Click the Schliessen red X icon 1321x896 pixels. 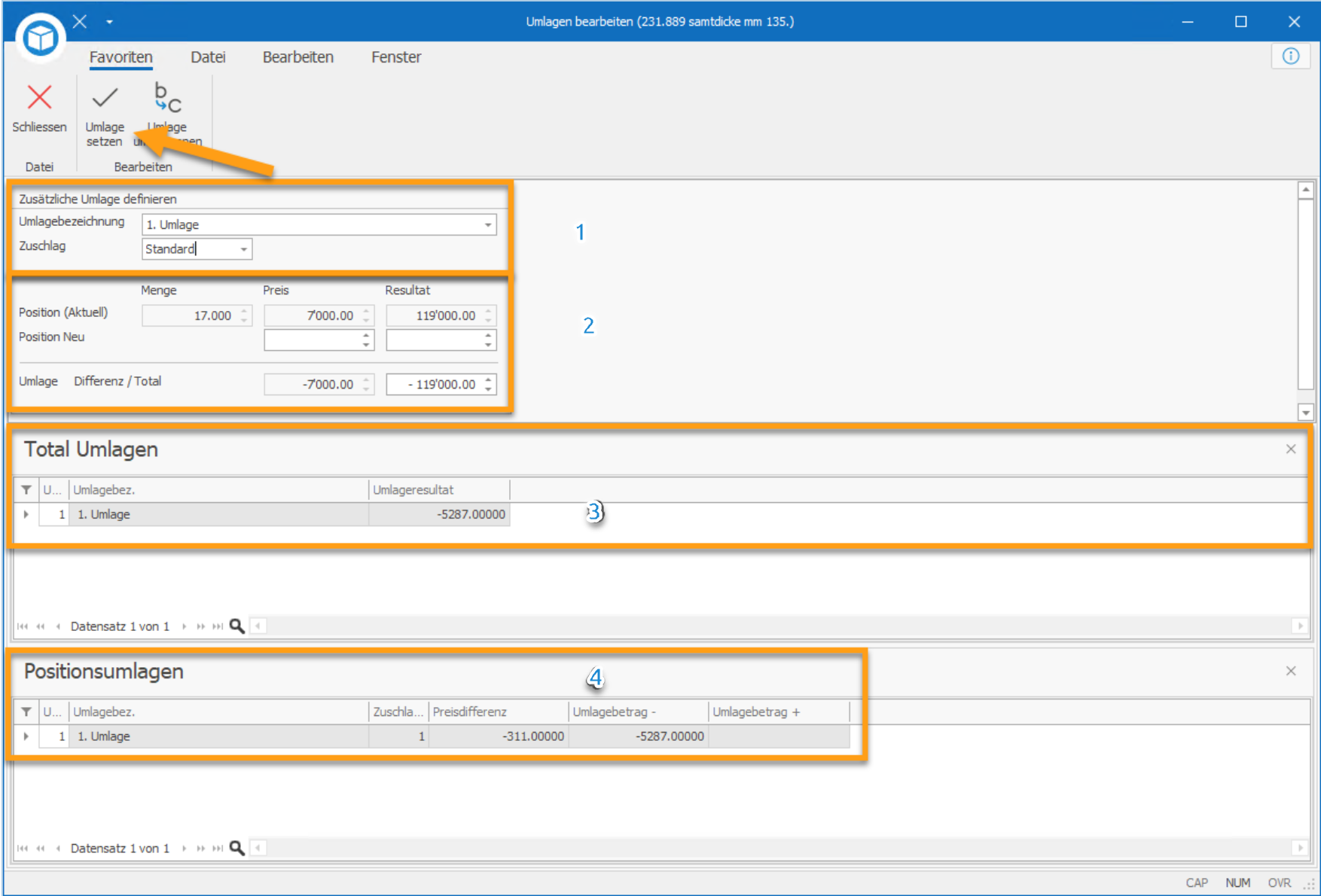pos(39,97)
